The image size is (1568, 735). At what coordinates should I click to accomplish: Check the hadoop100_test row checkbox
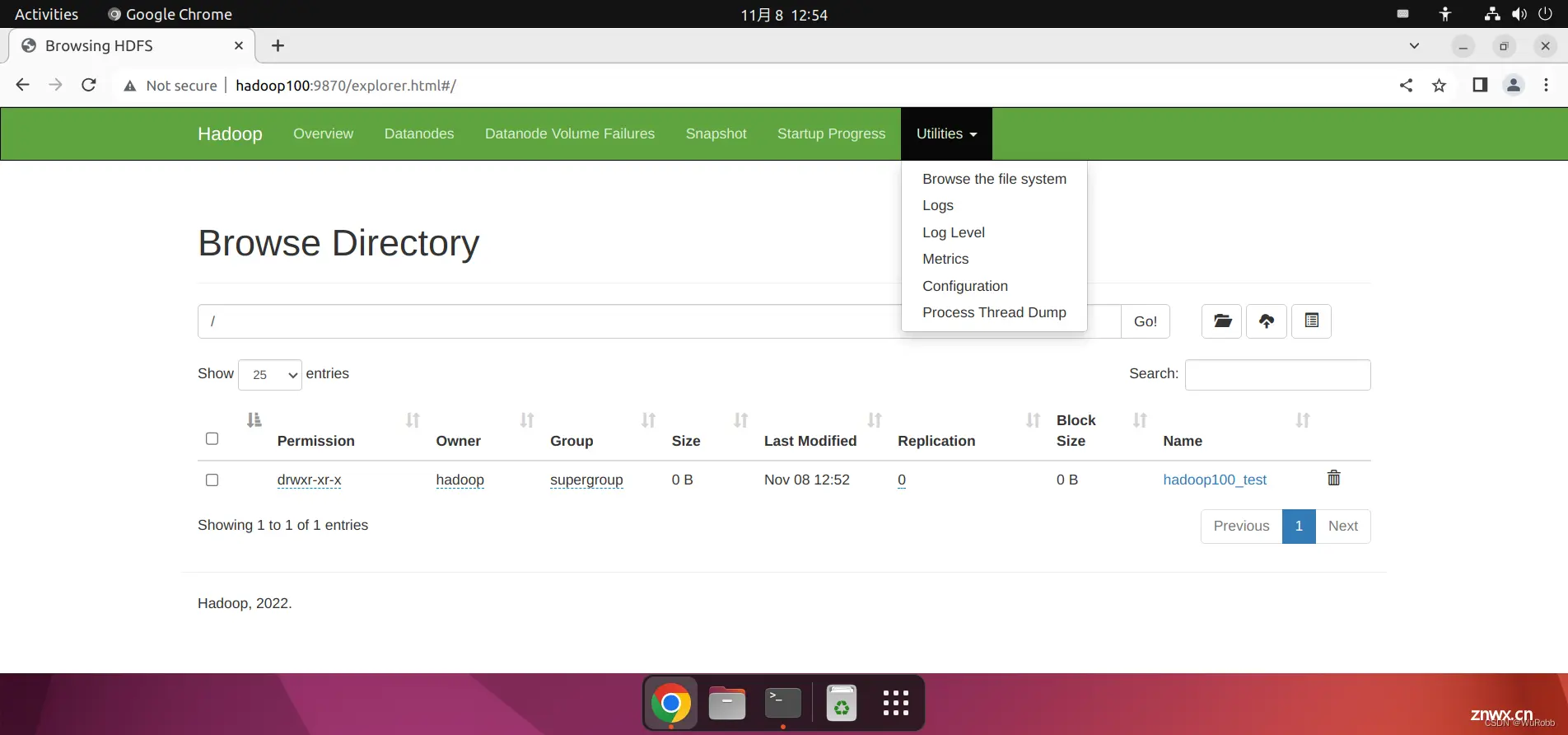(x=212, y=480)
